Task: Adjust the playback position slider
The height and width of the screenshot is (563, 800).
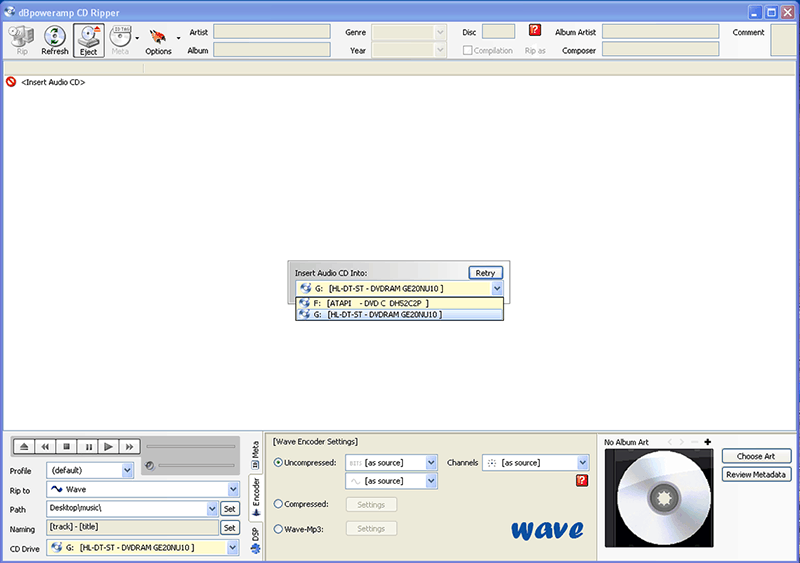Action: [x=190, y=447]
